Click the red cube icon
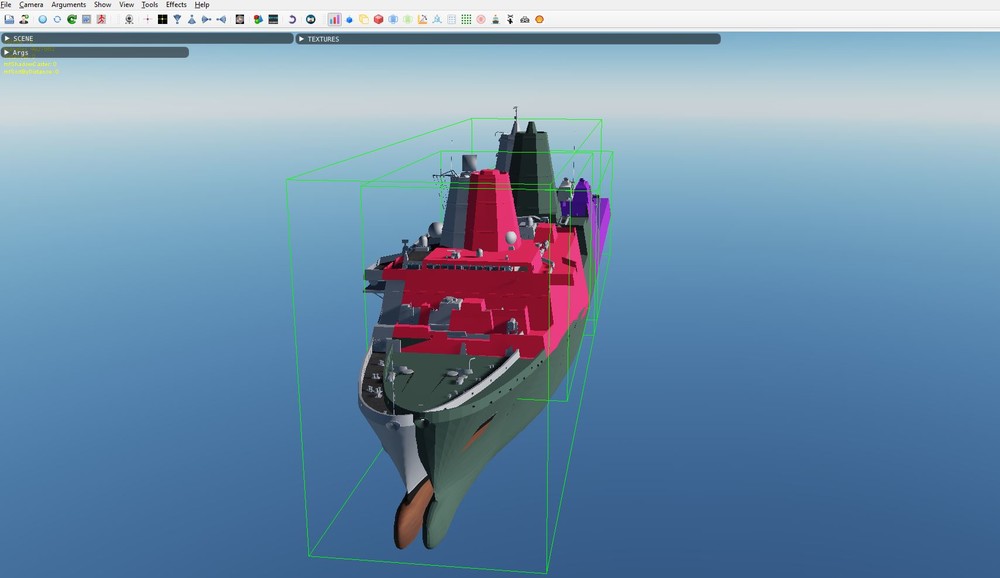The width and height of the screenshot is (1000, 578). click(x=378, y=19)
